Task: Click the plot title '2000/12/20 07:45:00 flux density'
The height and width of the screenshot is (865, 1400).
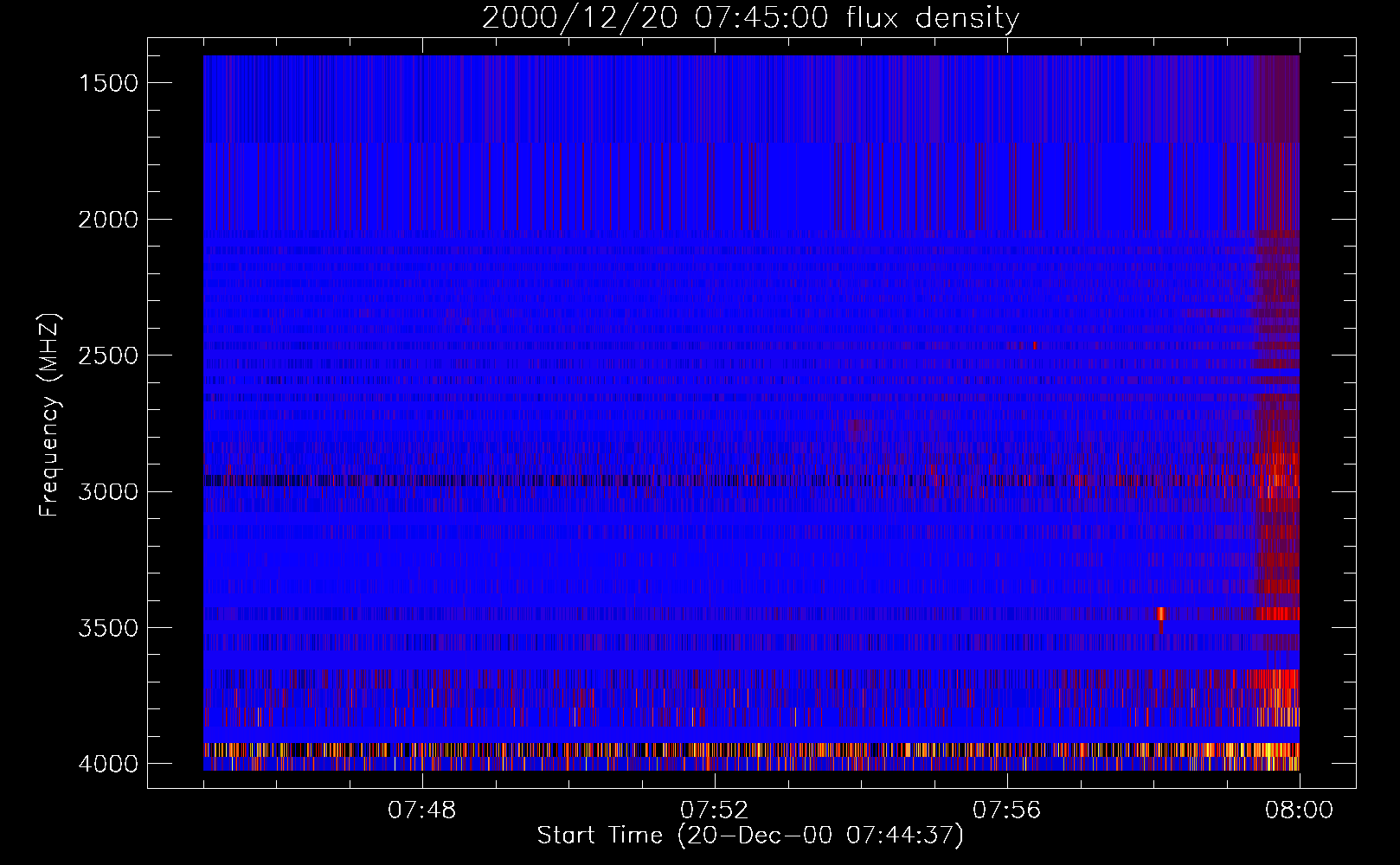Action: 750,18
